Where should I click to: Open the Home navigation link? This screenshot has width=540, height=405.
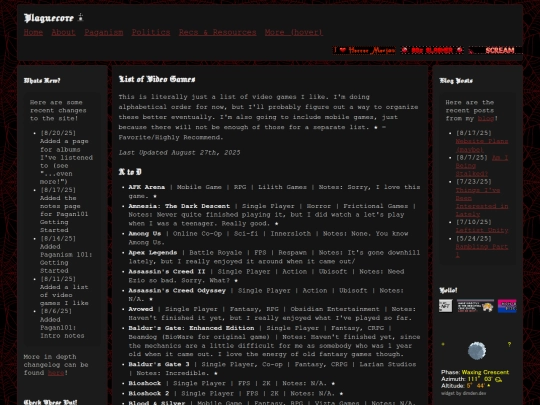33,32
